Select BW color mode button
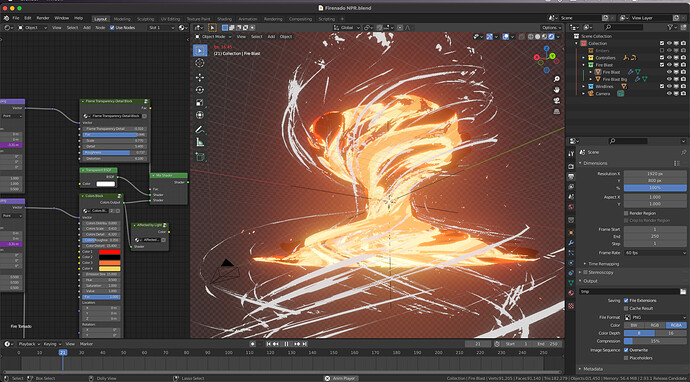The height and width of the screenshot is (382, 690). coord(634,325)
